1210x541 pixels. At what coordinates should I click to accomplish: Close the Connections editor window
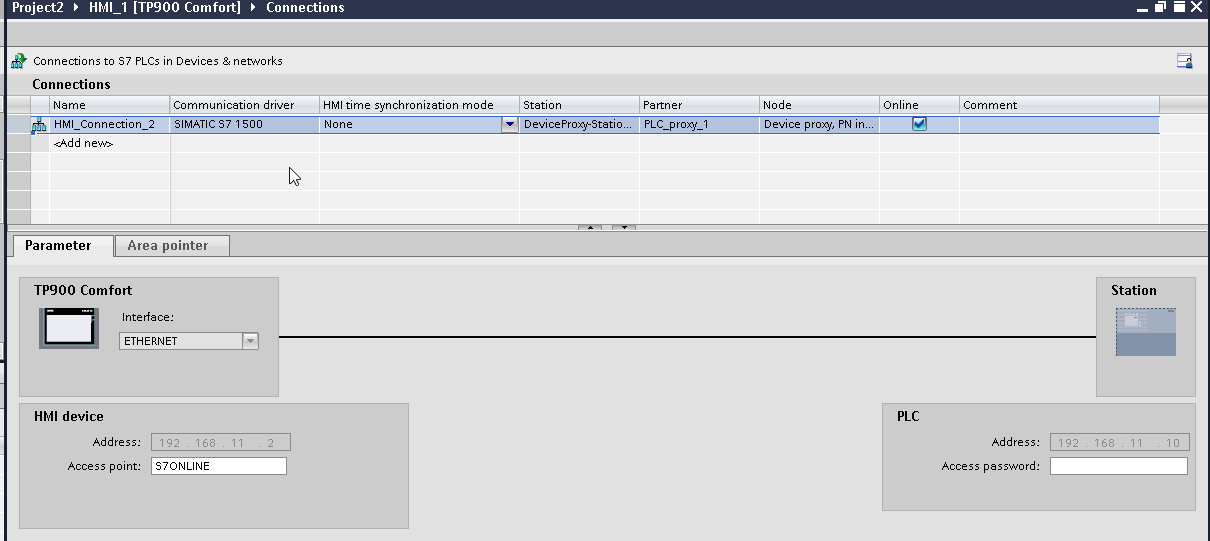1196,7
